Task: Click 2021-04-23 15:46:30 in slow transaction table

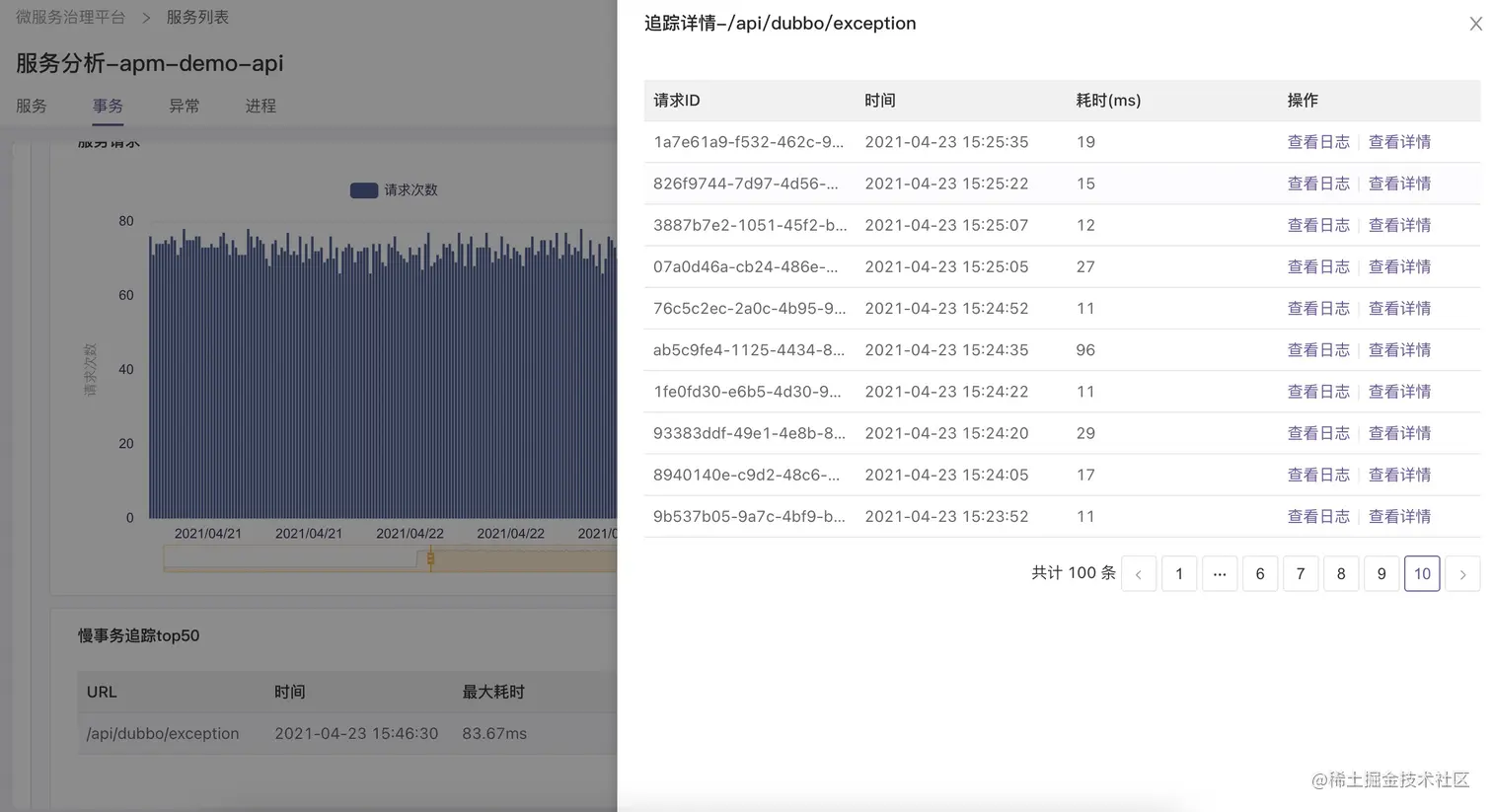Action: point(356,734)
